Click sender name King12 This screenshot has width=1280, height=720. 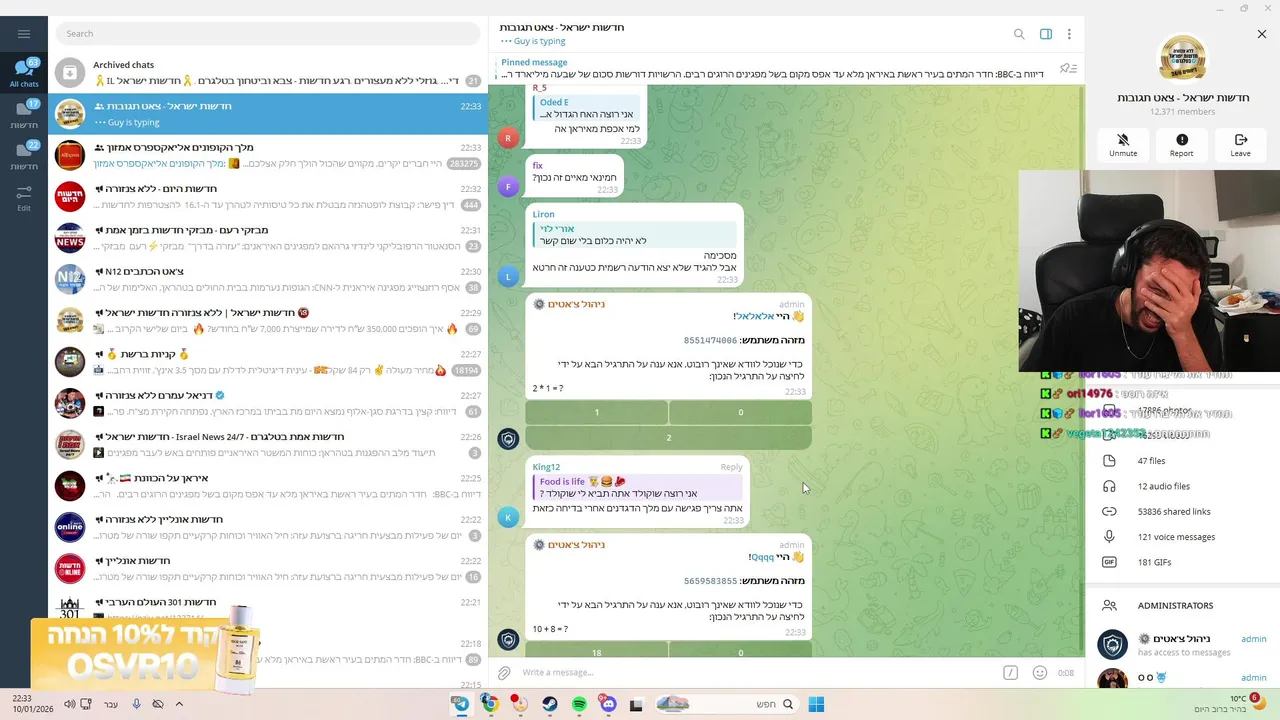546,467
